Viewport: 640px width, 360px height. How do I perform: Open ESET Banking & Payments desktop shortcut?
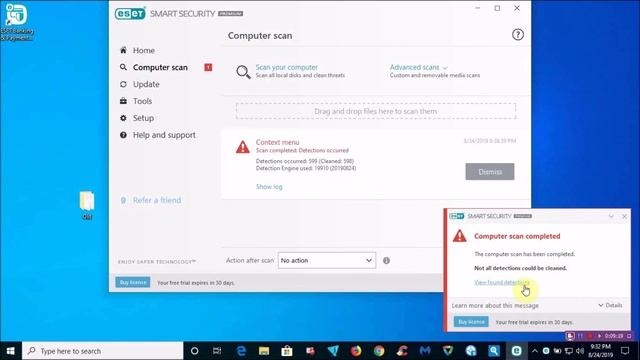tap(17, 22)
